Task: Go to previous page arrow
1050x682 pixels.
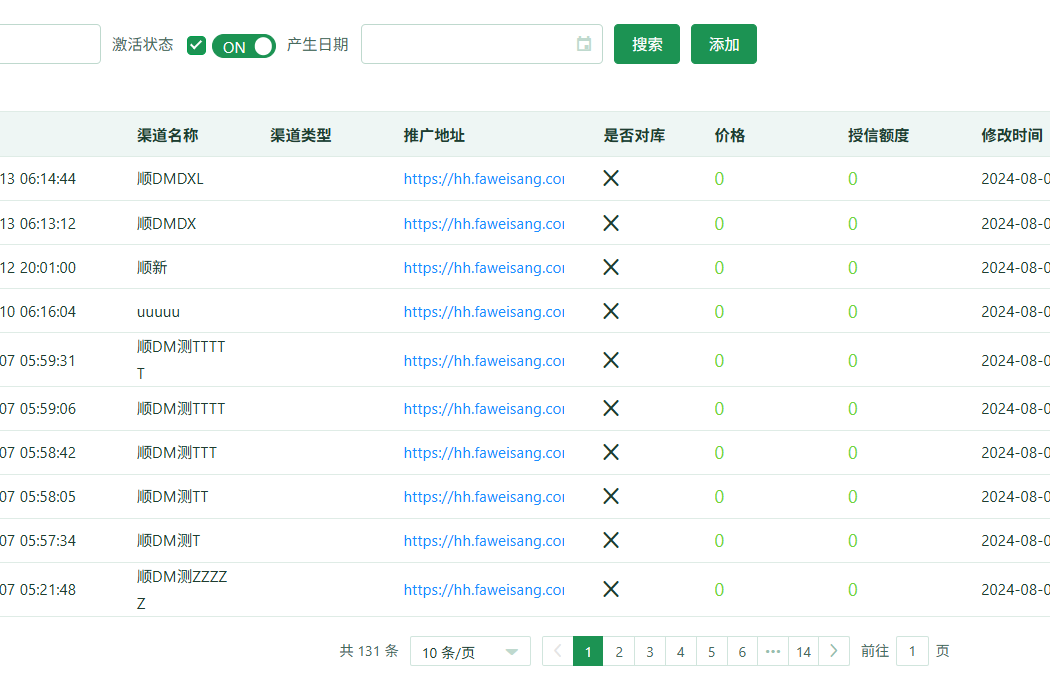Action: 557,651
